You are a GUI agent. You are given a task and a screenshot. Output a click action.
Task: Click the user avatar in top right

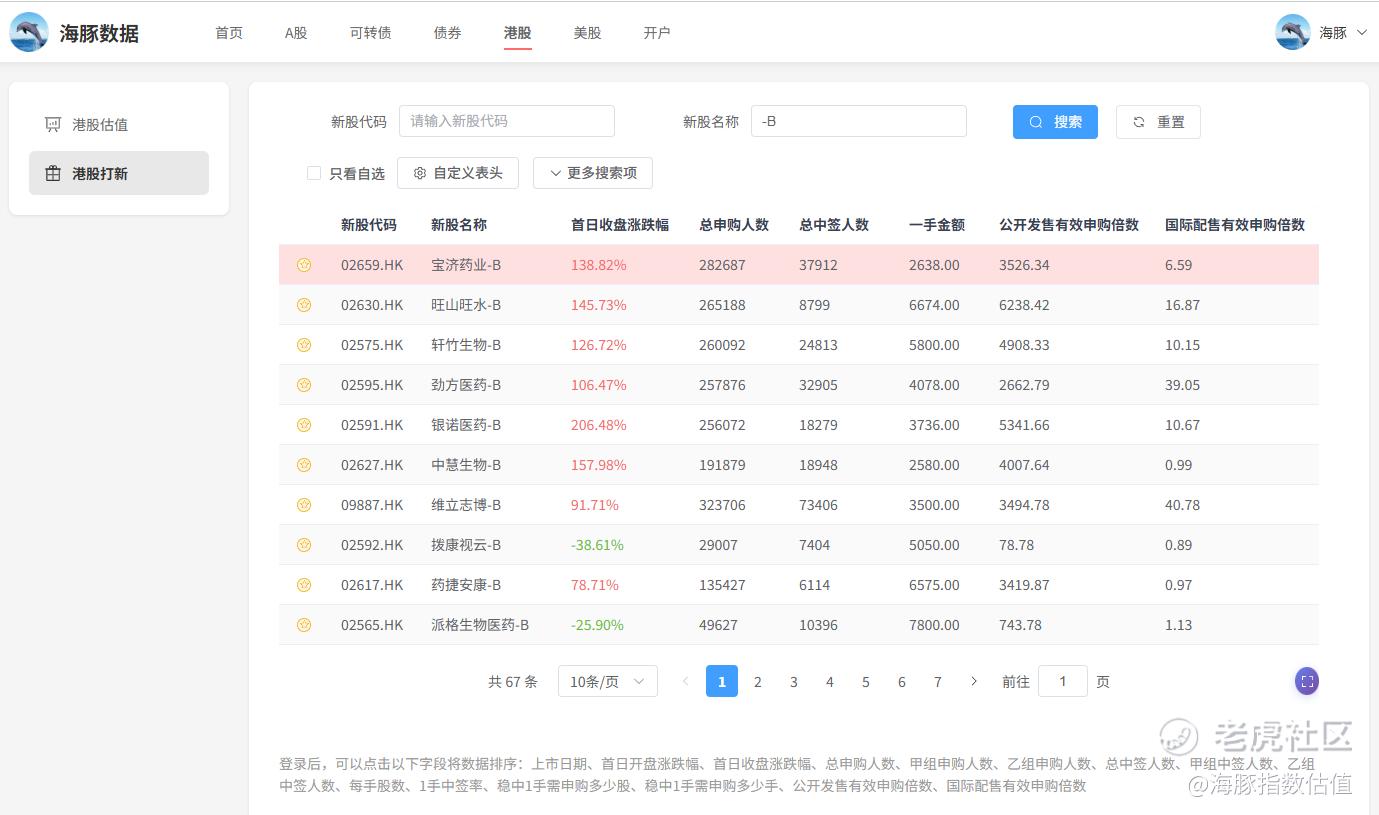click(x=1293, y=32)
